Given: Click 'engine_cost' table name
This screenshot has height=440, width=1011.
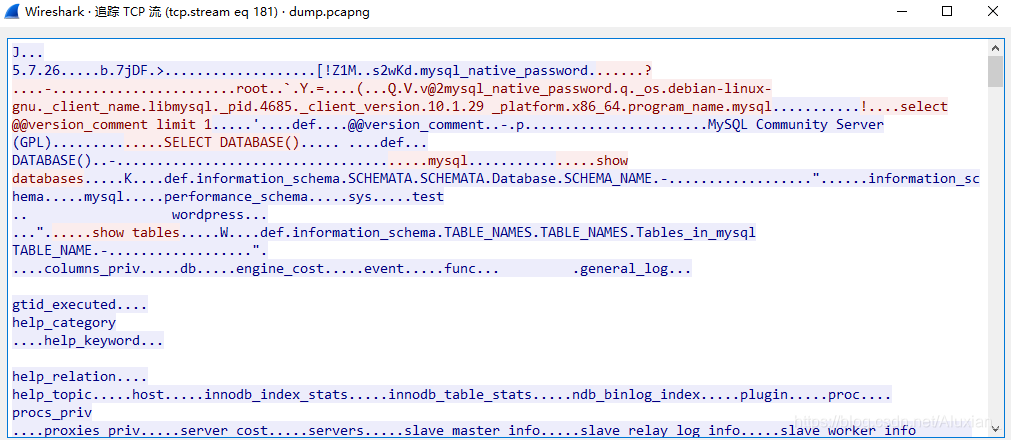Looking at the screenshot, I should (279, 269).
